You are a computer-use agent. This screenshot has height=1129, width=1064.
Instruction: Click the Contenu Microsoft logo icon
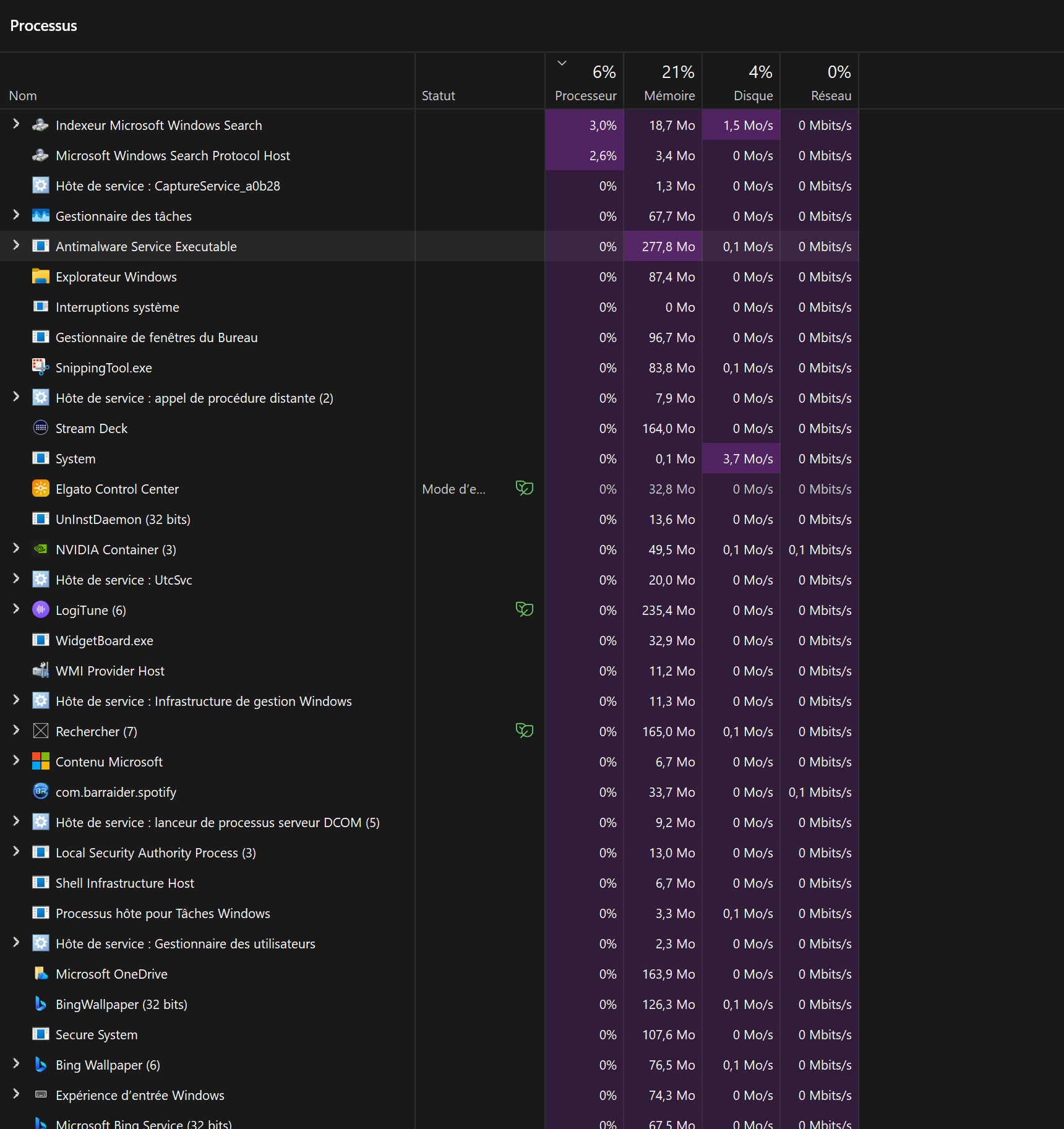(x=41, y=762)
